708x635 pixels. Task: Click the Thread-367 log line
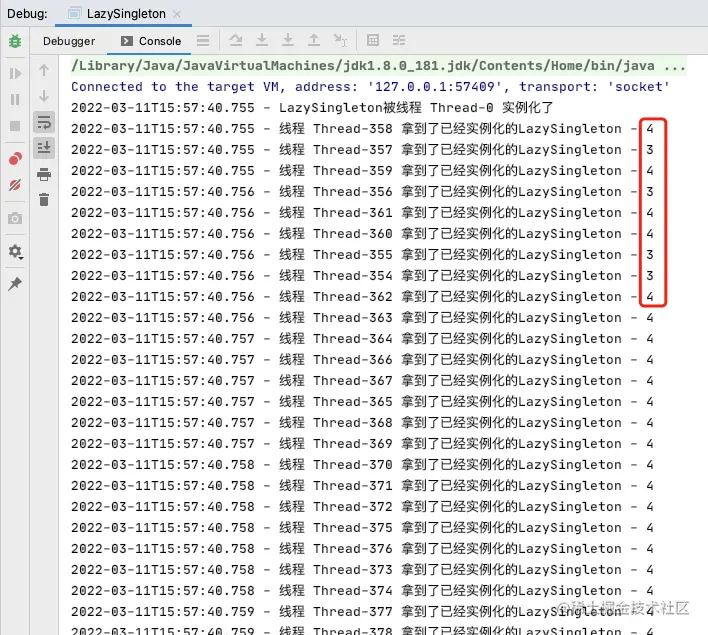(363, 381)
